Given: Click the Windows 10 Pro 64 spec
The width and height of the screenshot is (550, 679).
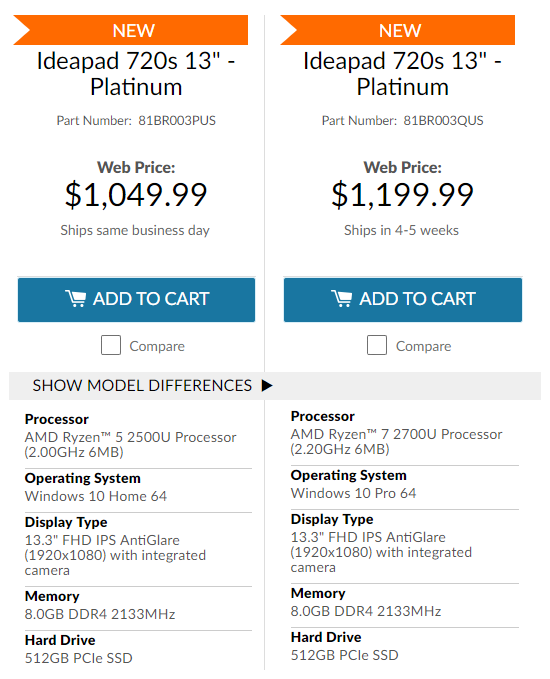Looking at the screenshot, I should [x=353, y=493].
